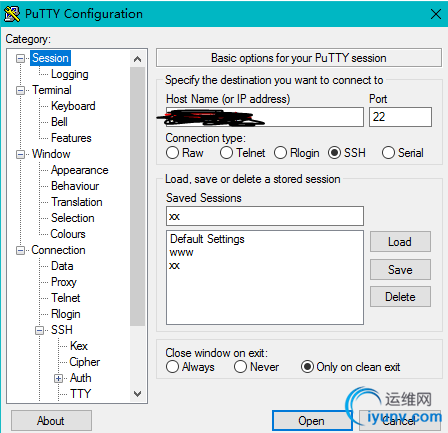Click the category tree scroll down arrow

coord(137,393)
